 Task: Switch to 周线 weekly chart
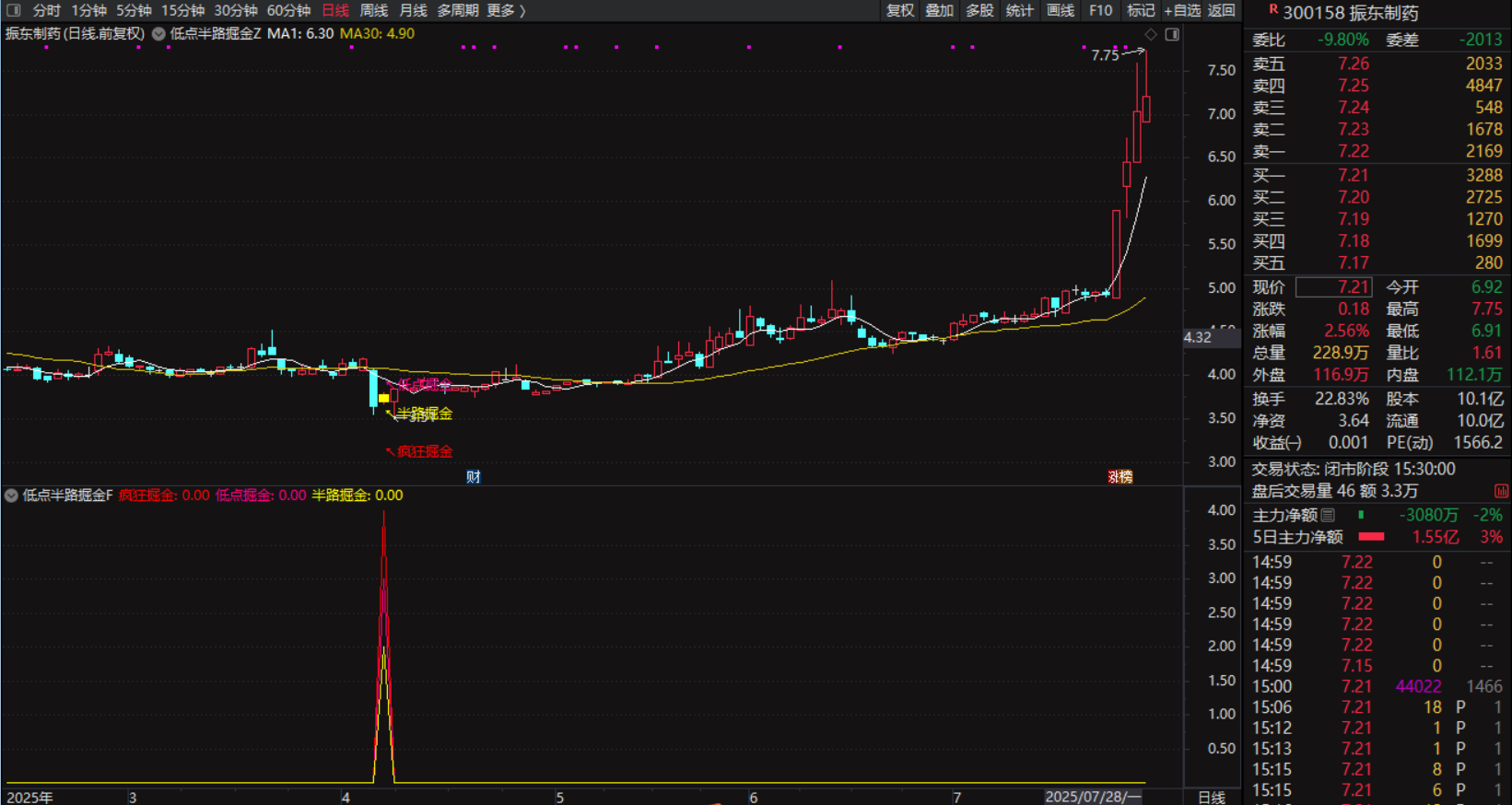(373, 10)
